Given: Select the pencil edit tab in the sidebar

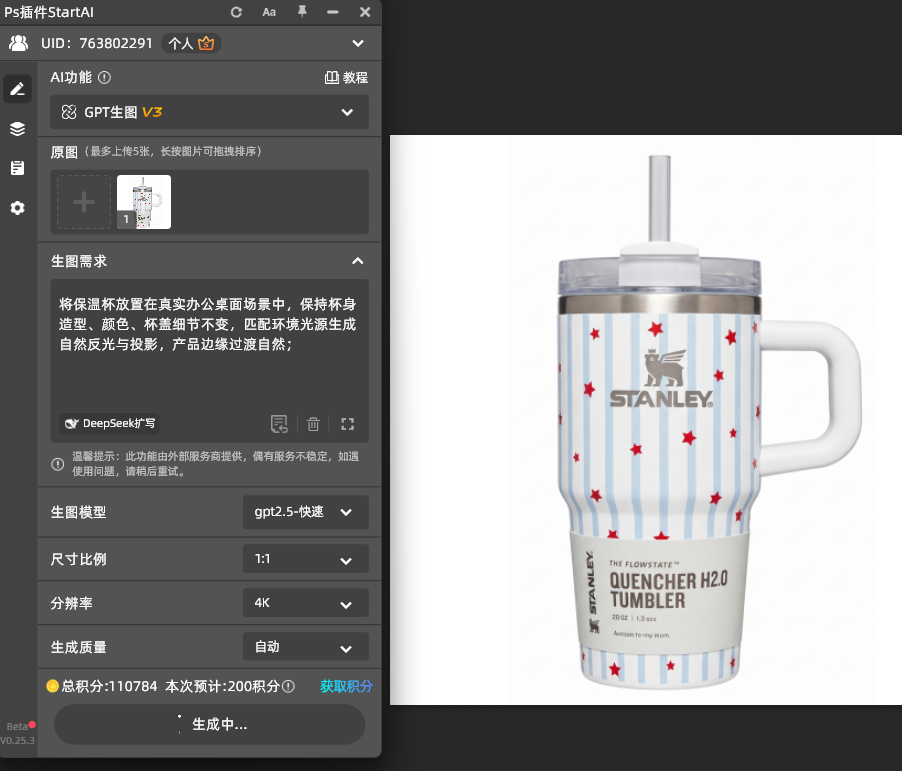Looking at the screenshot, I should [x=17, y=89].
